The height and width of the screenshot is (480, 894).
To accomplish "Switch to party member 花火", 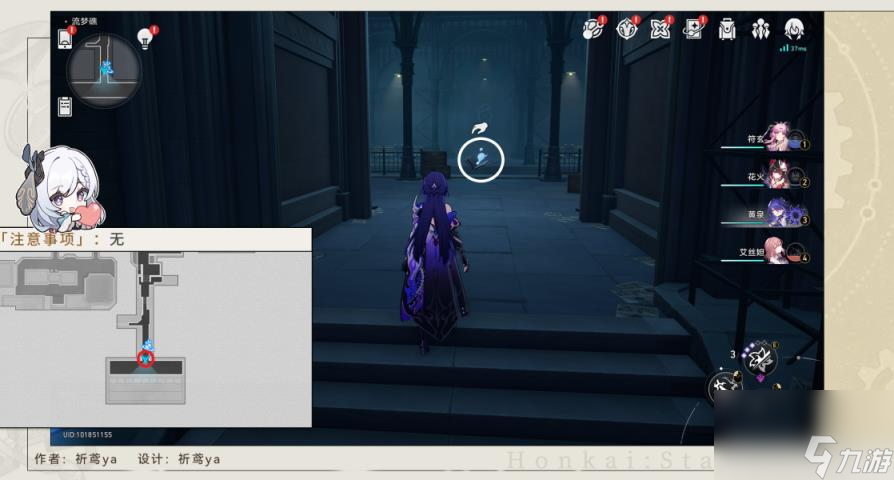I will click(x=765, y=175).
